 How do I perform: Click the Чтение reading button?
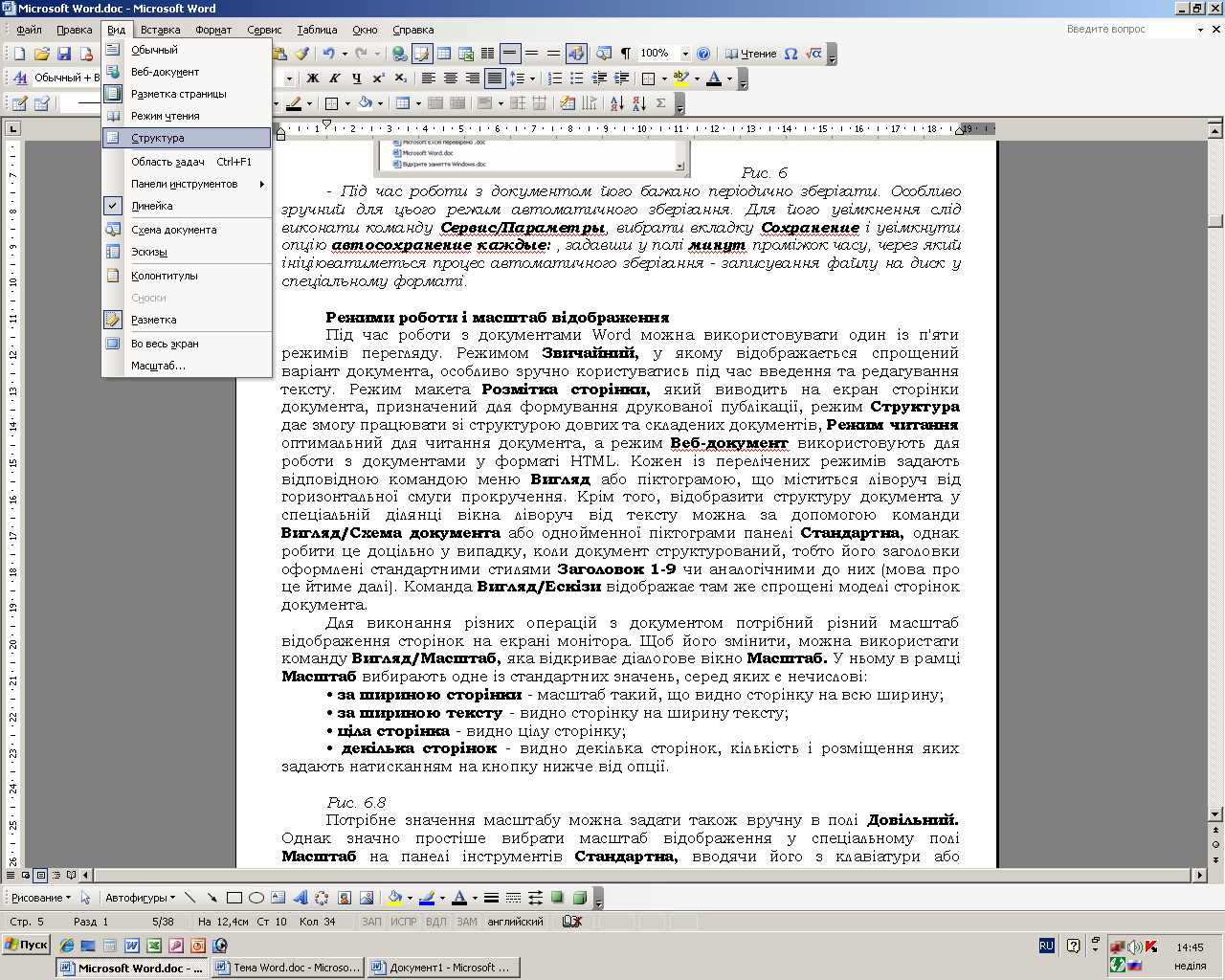[x=751, y=54]
